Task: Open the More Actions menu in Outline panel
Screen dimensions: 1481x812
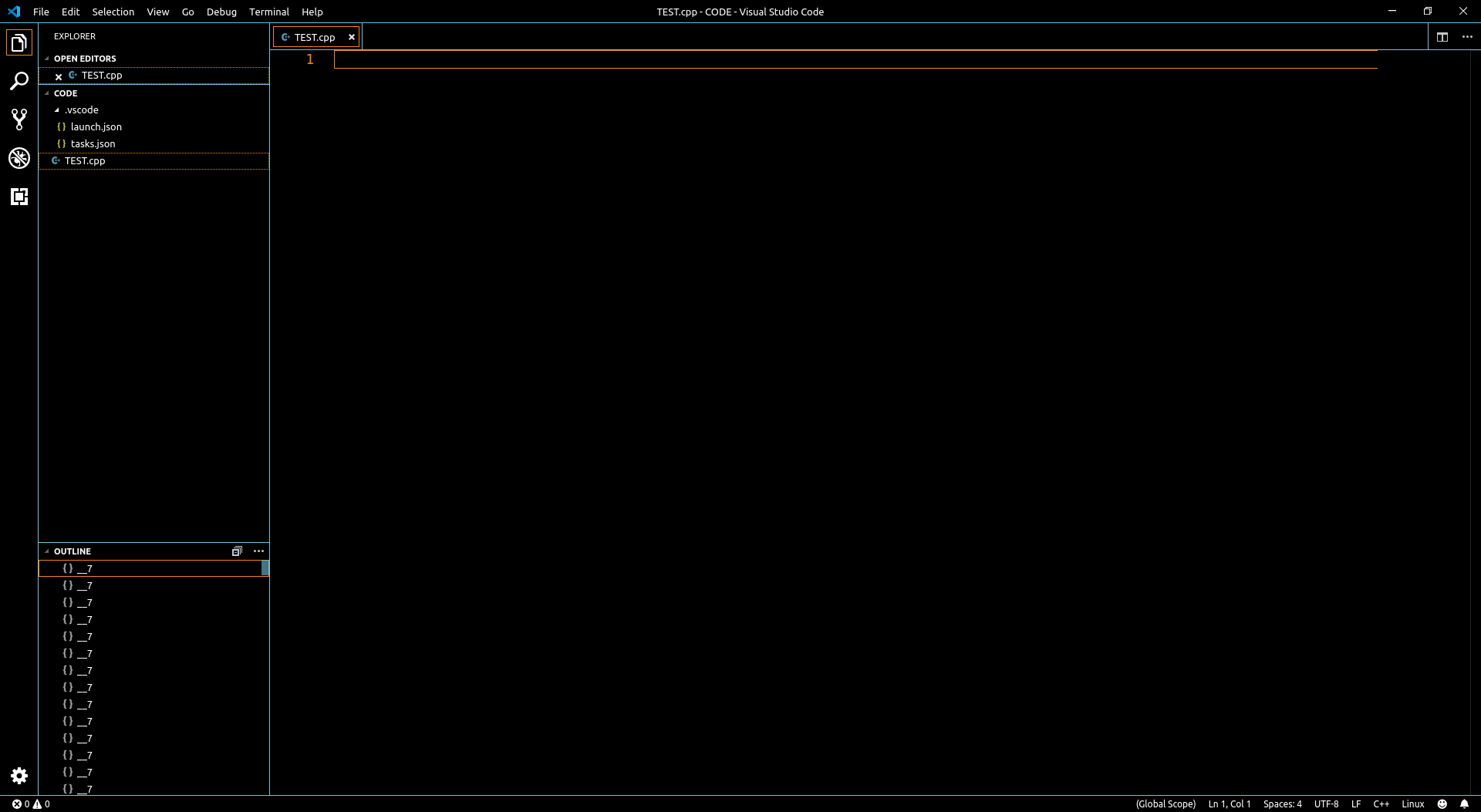Action: click(x=258, y=551)
